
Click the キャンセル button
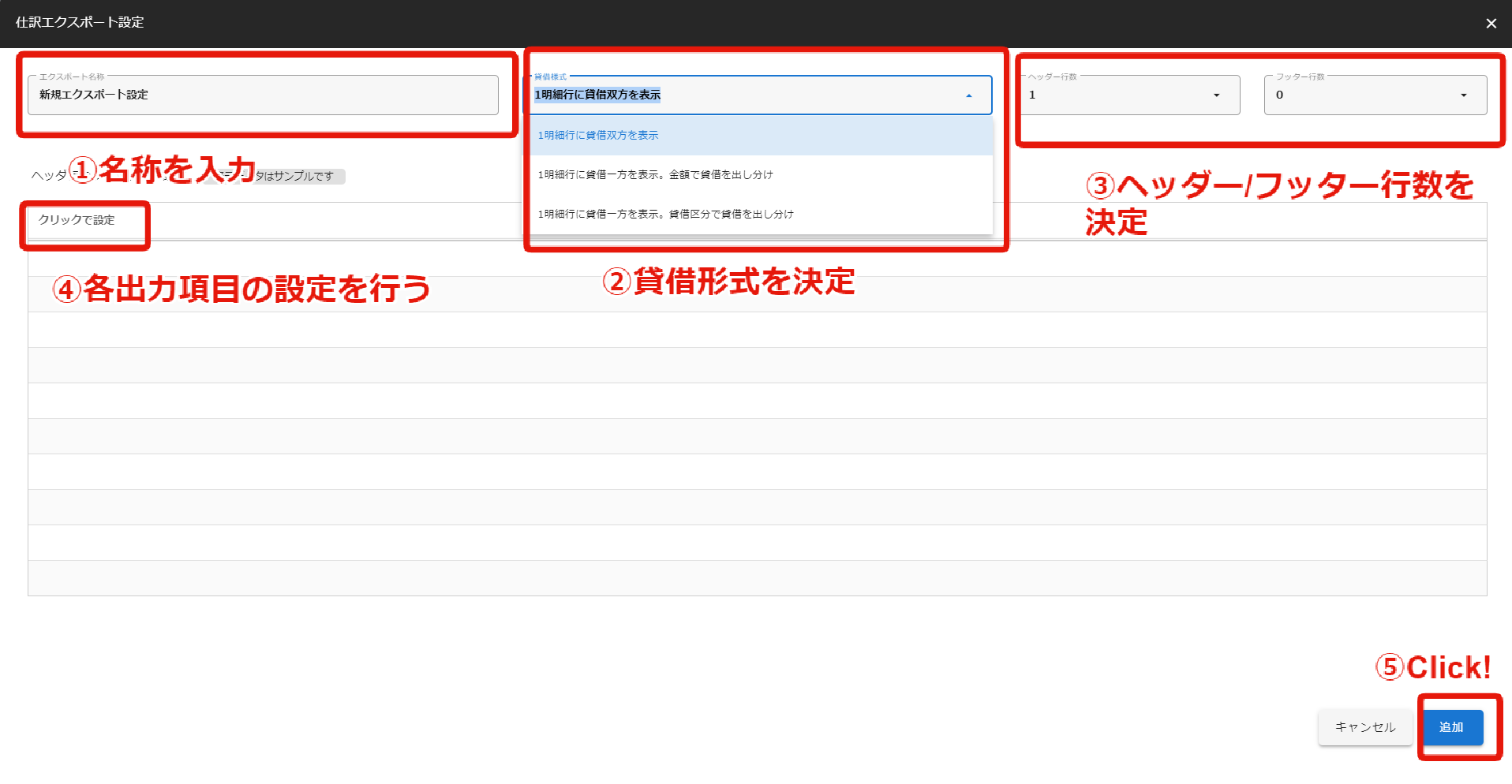click(1365, 727)
